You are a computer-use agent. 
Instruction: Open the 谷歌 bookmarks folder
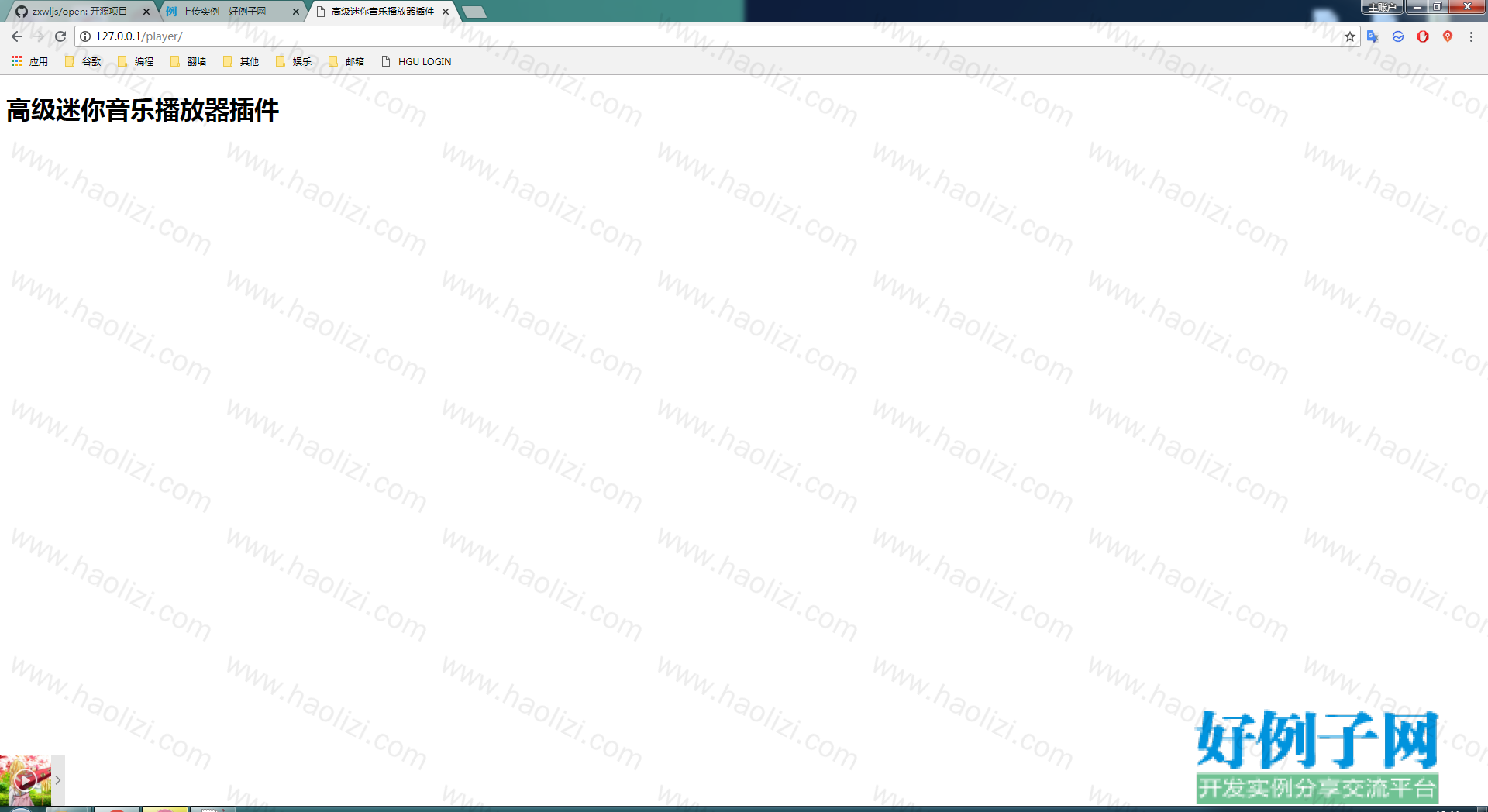83,61
